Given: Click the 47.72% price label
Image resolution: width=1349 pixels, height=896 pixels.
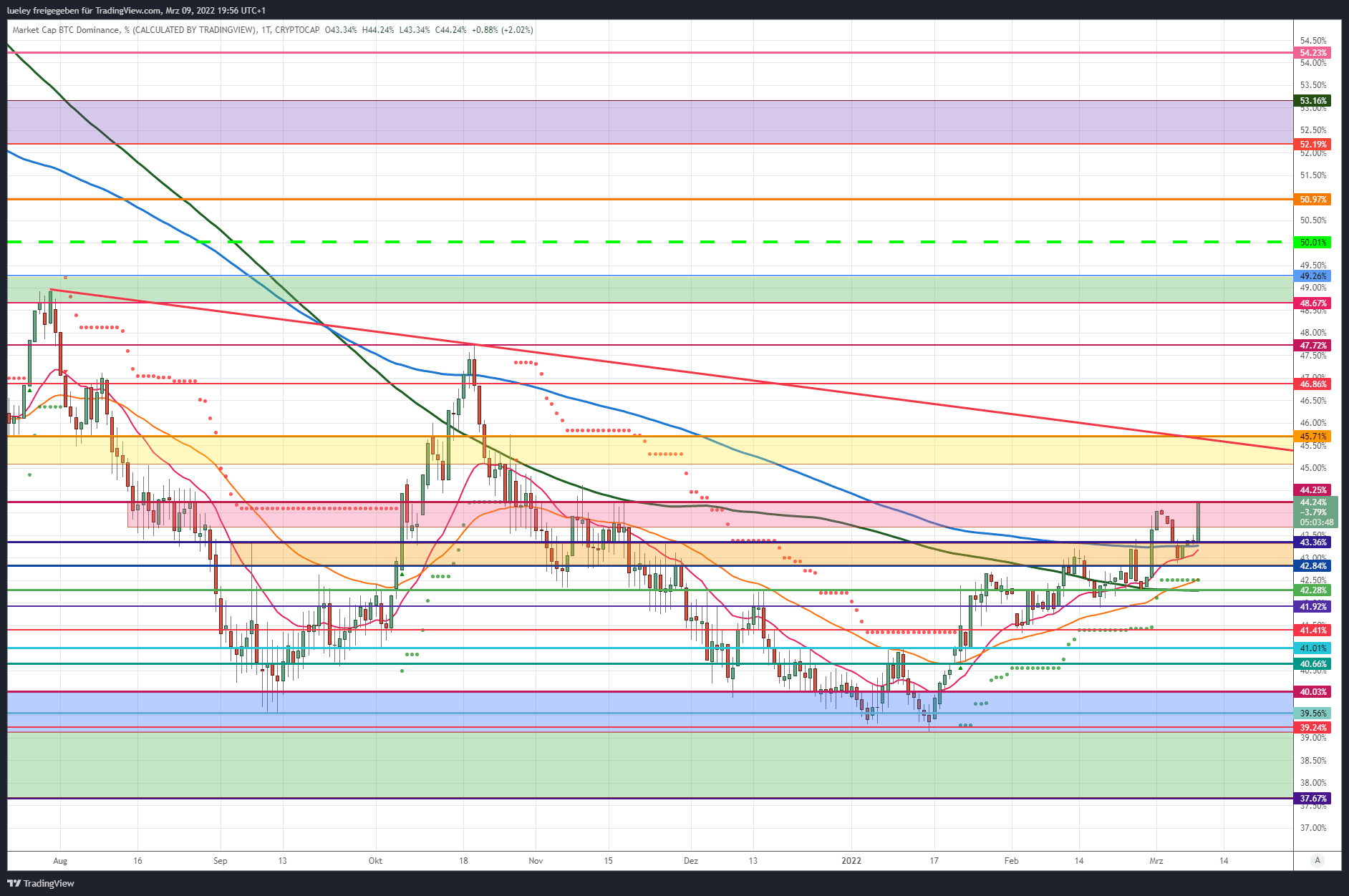Looking at the screenshot, I should (1312, 346).
